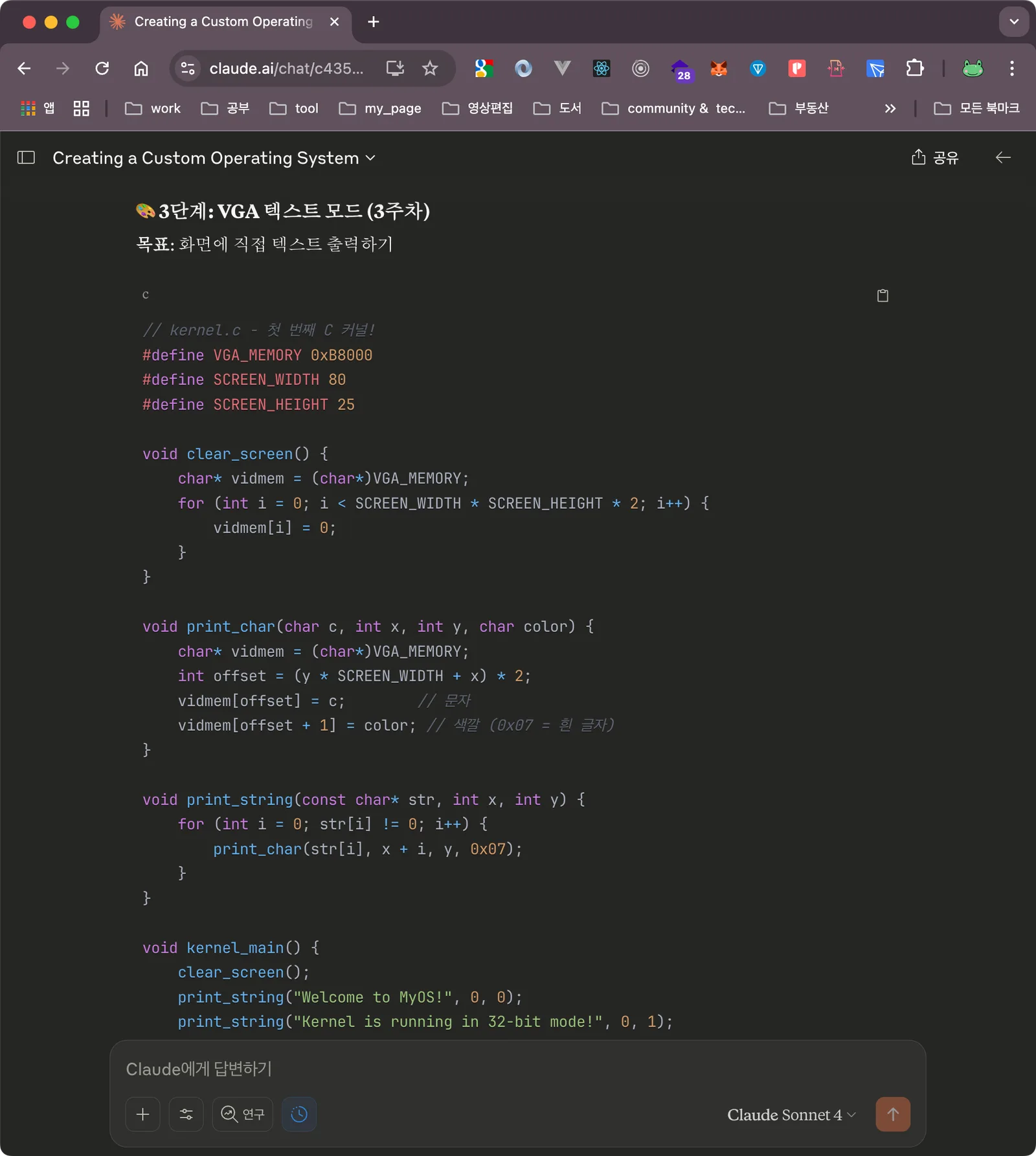Click the collapse arrow at top right

[1003, 157]
